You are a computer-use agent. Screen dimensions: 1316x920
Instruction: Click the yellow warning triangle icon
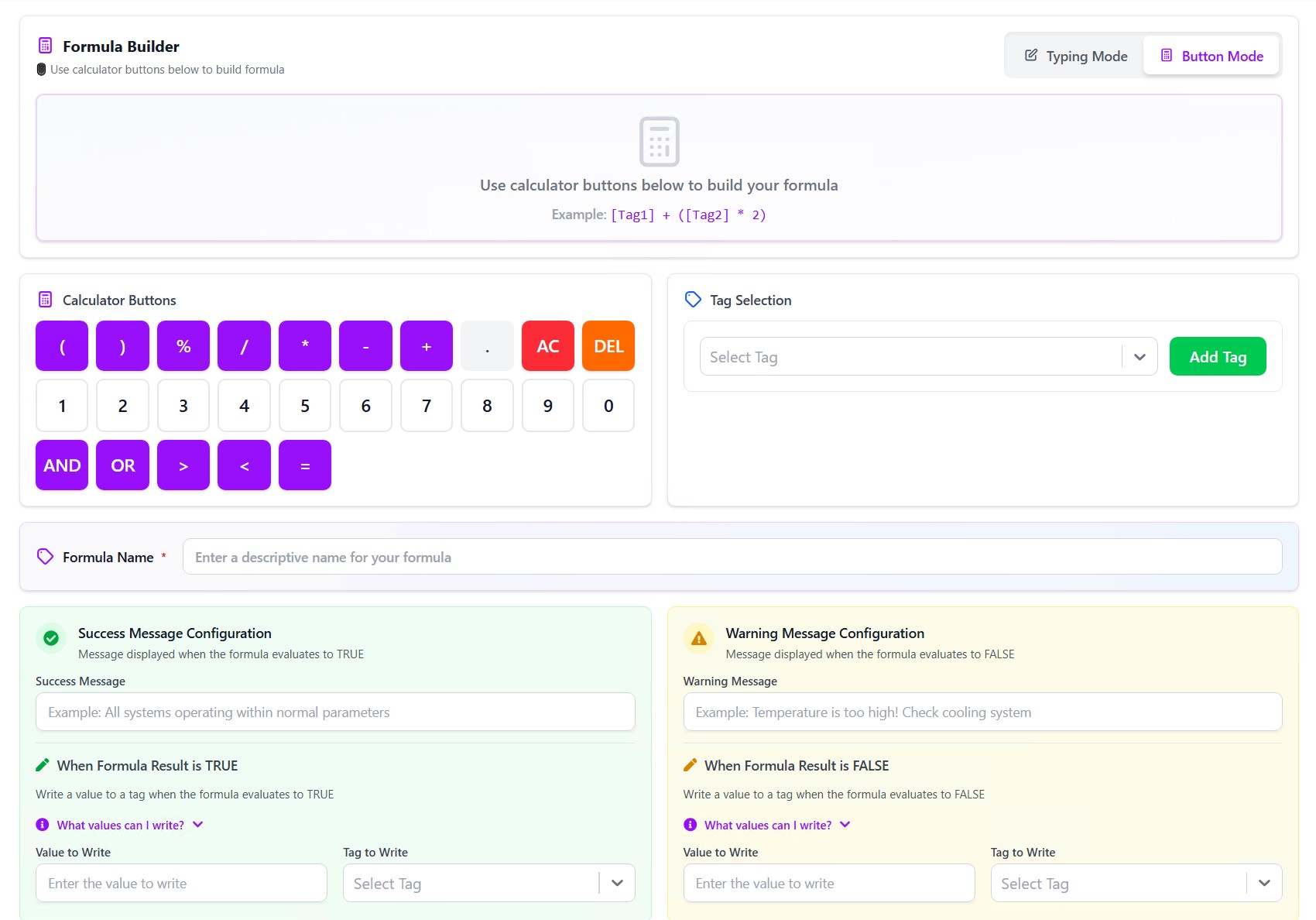(x=698, y=638)
